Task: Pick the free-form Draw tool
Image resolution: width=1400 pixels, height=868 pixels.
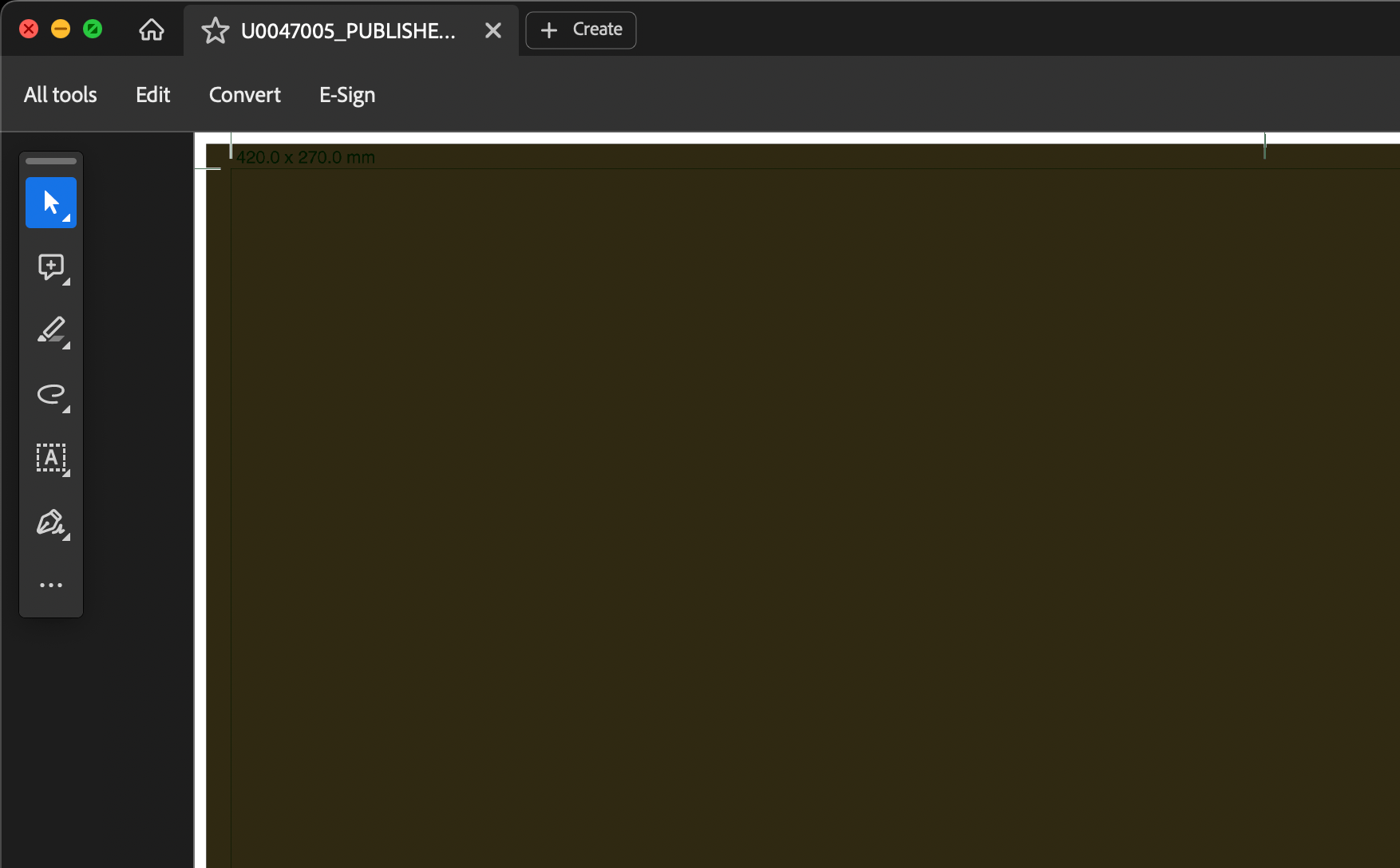Action: pos(50,395)
